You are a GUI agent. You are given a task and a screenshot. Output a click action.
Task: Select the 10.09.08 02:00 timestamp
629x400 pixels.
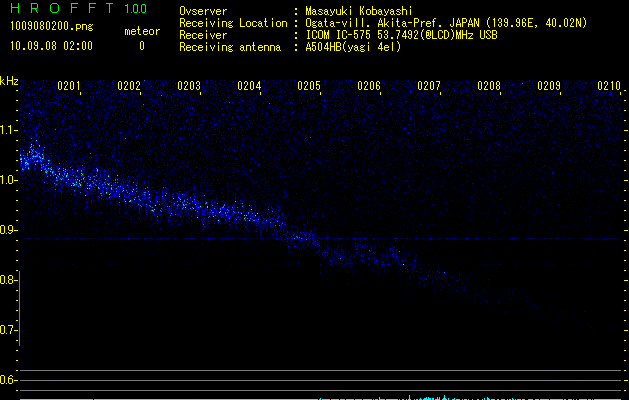click(51, 46)
